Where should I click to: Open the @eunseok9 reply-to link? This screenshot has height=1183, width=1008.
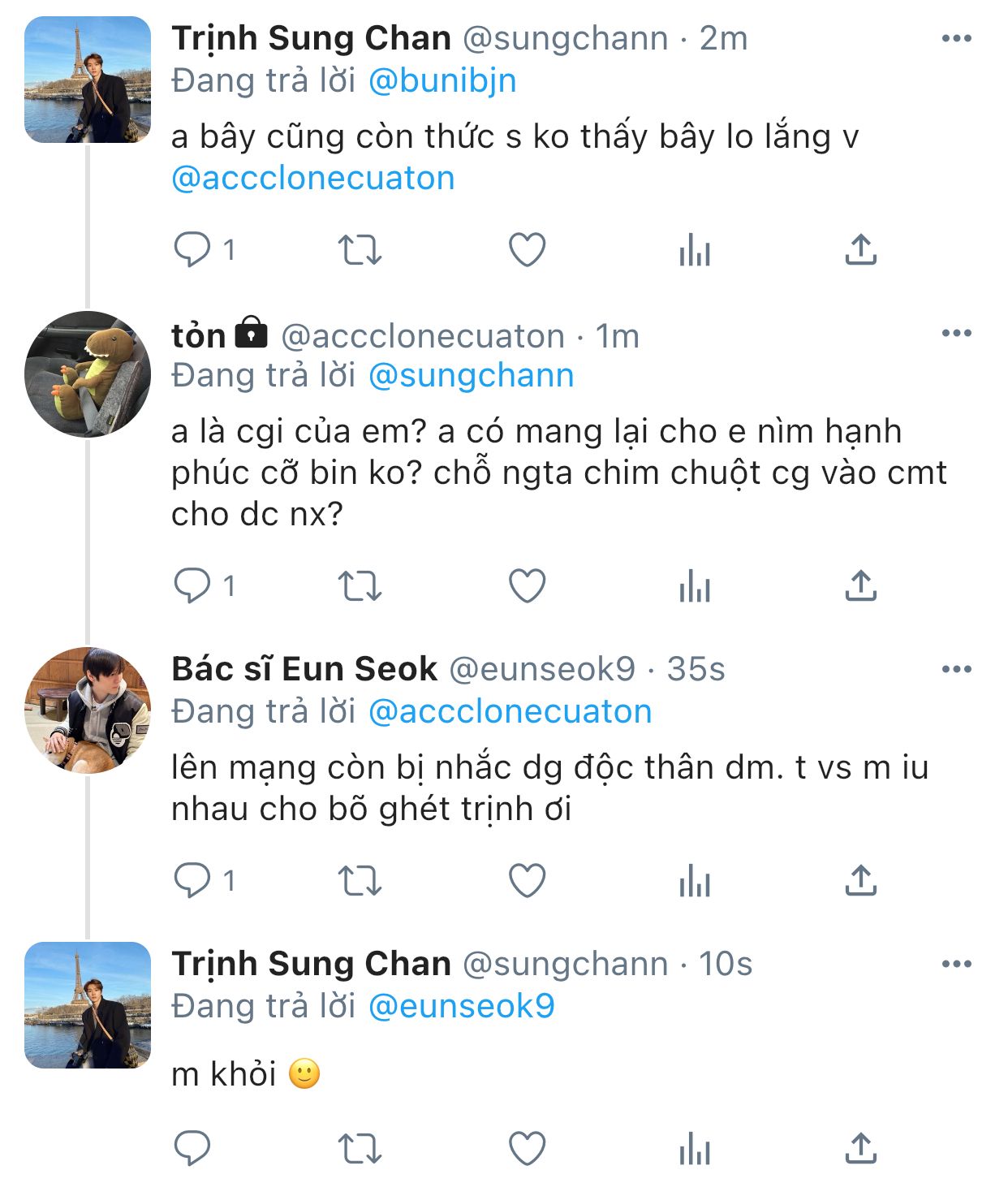tap(461, 1007)
